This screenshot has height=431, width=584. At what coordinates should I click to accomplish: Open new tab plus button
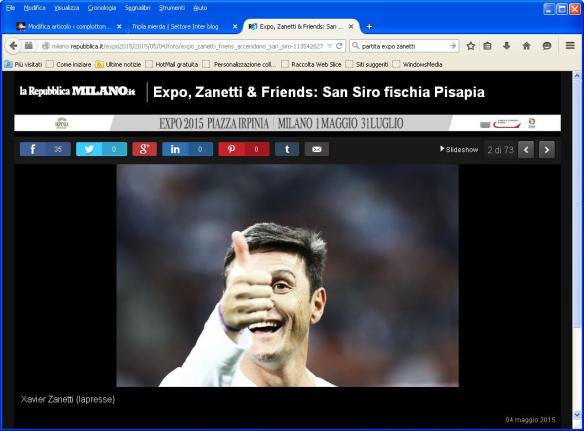pyautogui.click(x=369, y=26)
